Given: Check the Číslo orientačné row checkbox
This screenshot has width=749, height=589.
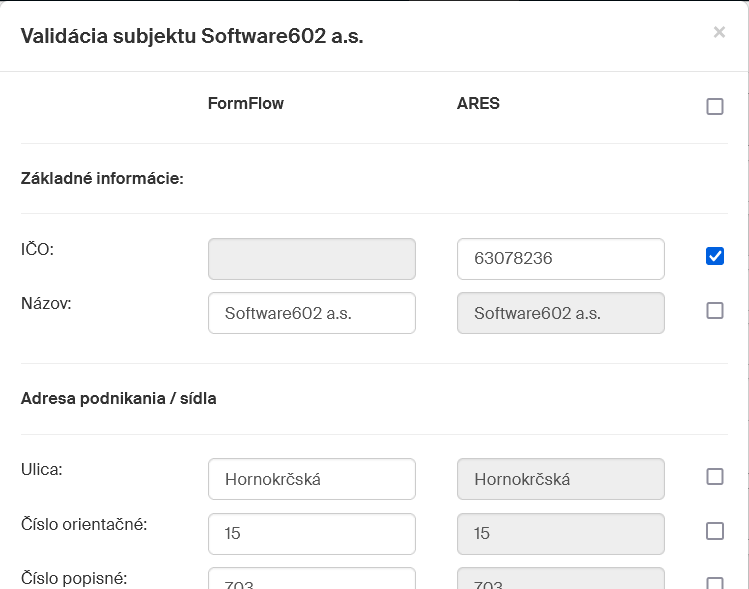Looking at the screenshot, I should [x=715, y=531].
